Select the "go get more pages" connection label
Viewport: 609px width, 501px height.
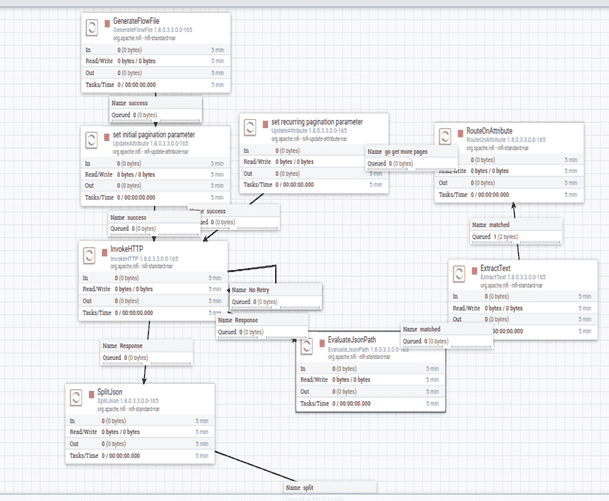(x=408, y=150)
